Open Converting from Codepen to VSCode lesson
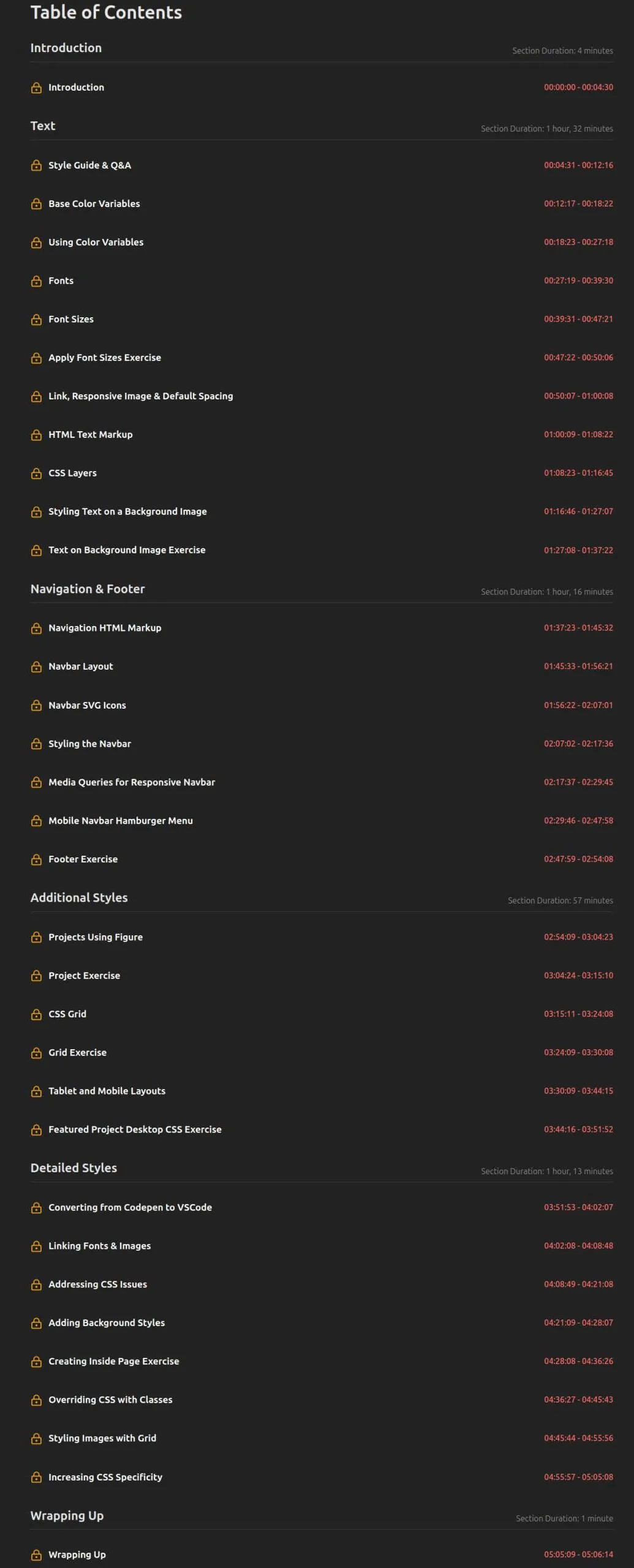This screenshot has height=1568, width=634. [130, 1207]
